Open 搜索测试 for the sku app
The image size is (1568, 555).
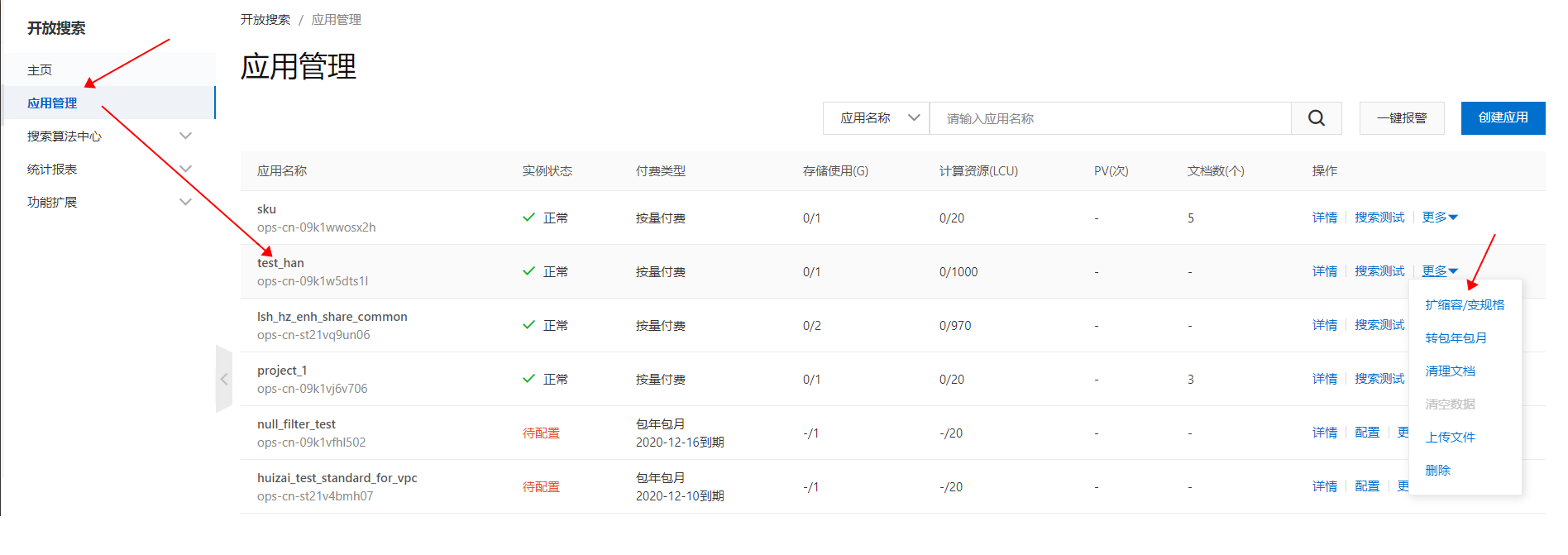tap(1379, 218)
